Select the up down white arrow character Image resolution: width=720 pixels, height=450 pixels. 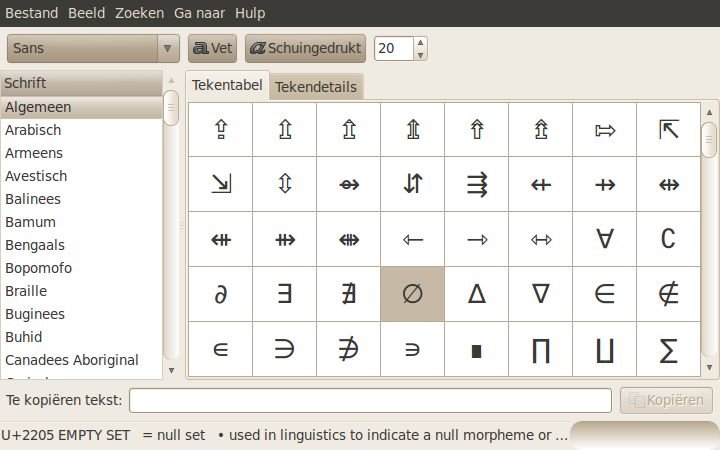(x=284, y=184)
